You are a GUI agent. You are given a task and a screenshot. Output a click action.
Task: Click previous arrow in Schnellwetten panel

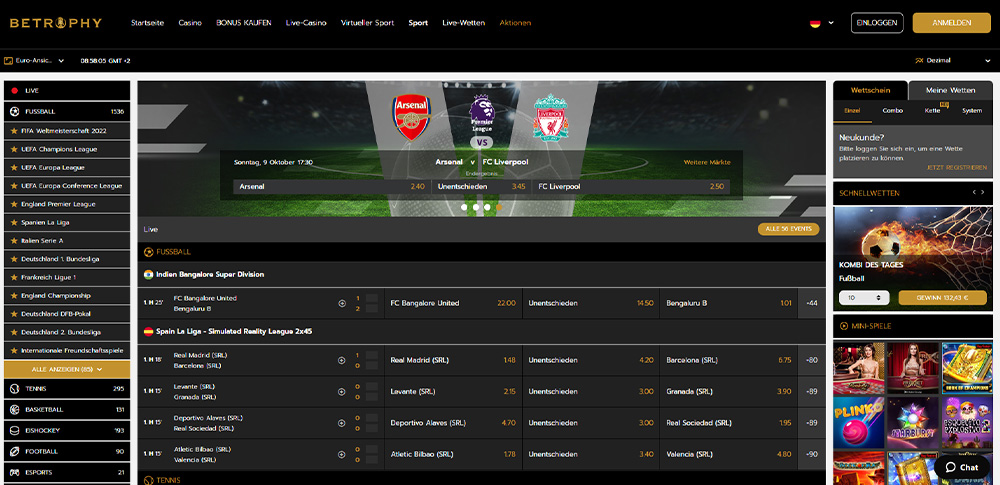click(x=974, y=192)
